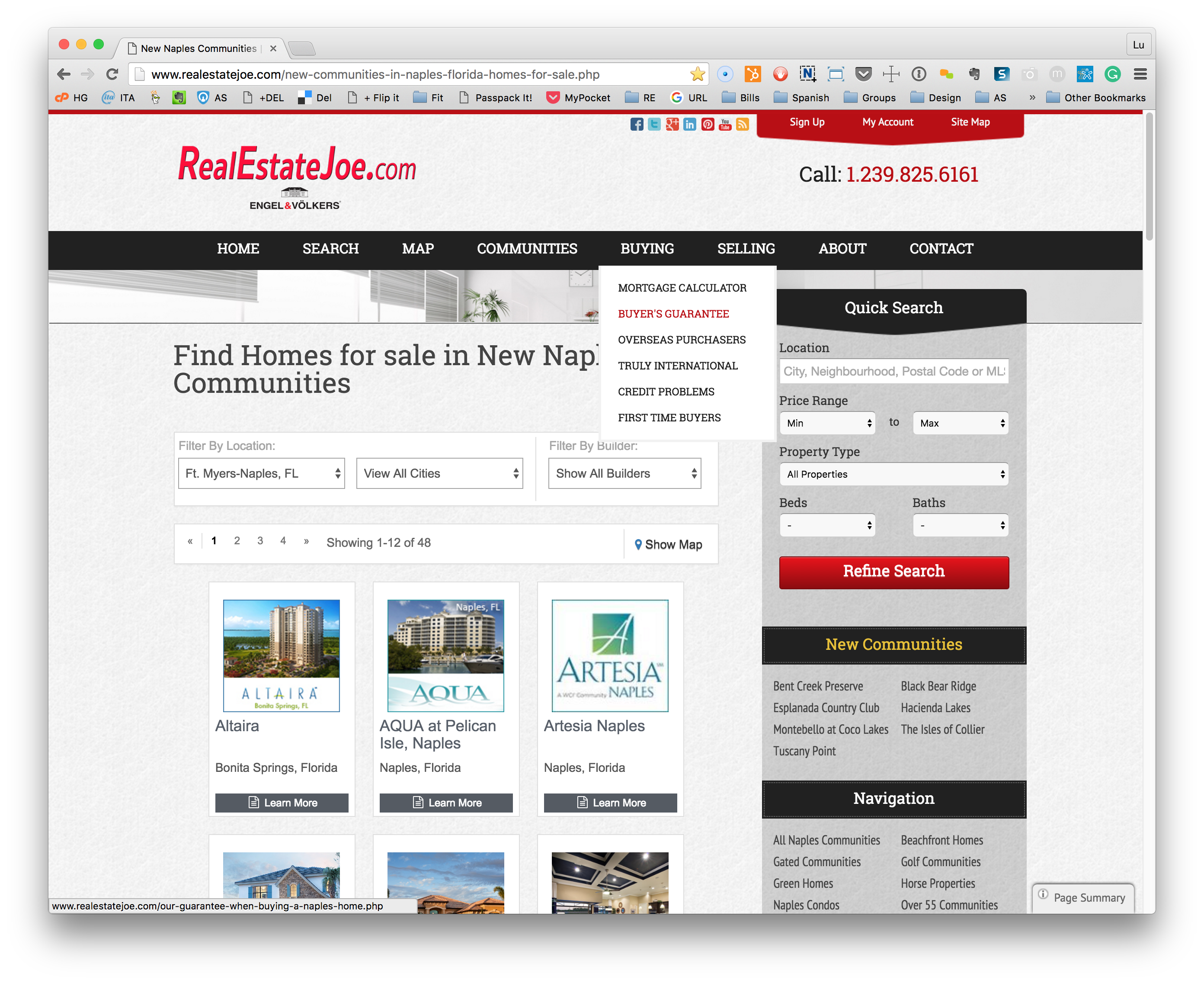1204x983 pixels.
Task: Open the Min price dropdown
Action: 827,423
